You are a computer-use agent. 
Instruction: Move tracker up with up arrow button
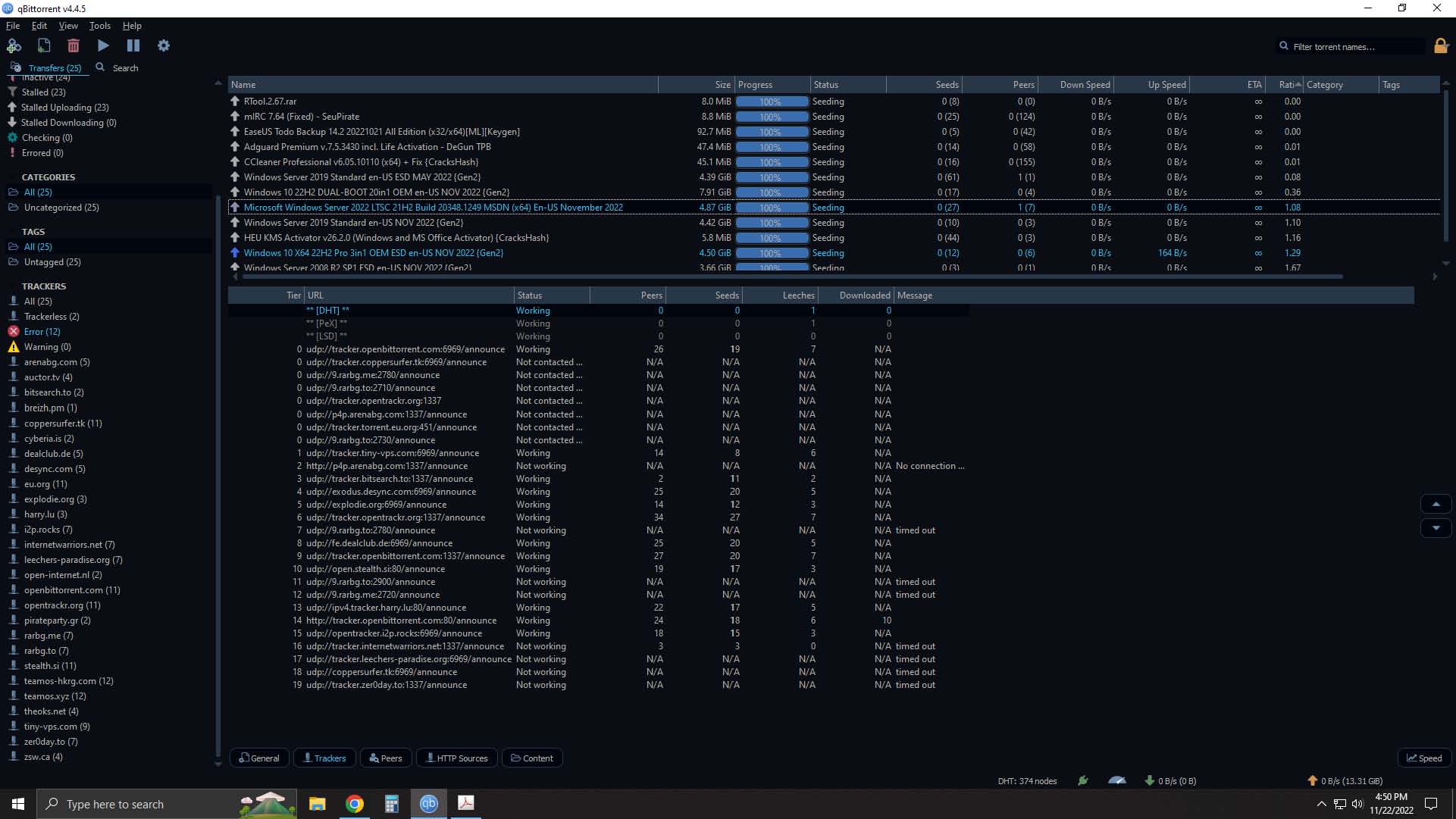[1436, 505]
